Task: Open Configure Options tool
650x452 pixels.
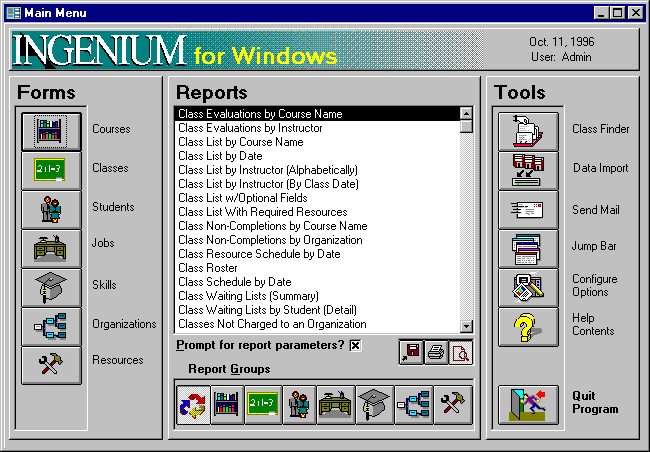Action: tap(528, 287)
